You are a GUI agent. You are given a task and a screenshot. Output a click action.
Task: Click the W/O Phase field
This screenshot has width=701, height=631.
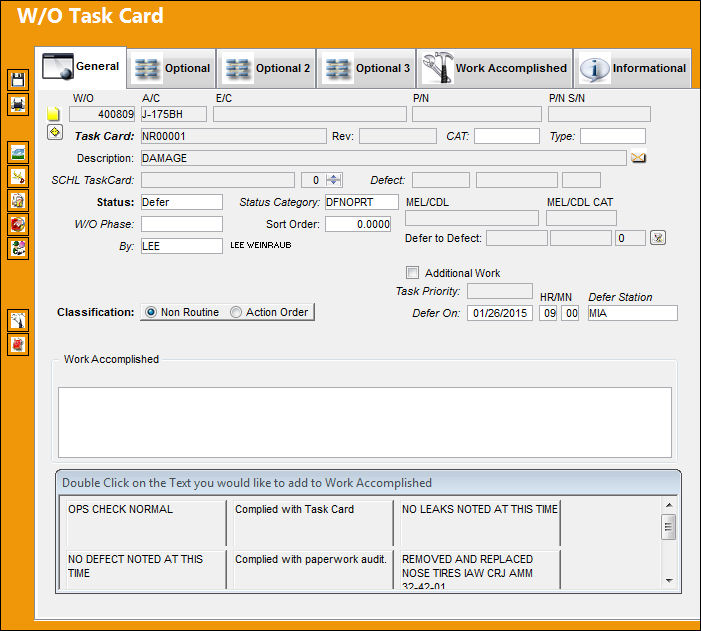point(182,224)
